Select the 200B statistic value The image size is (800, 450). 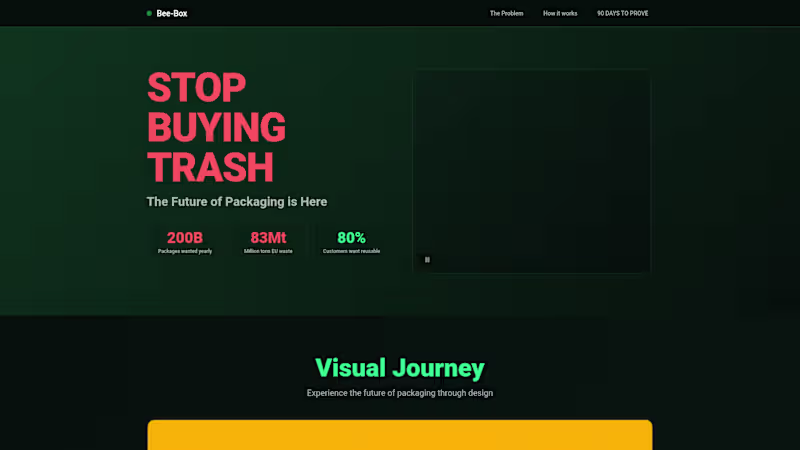(185, 238)
